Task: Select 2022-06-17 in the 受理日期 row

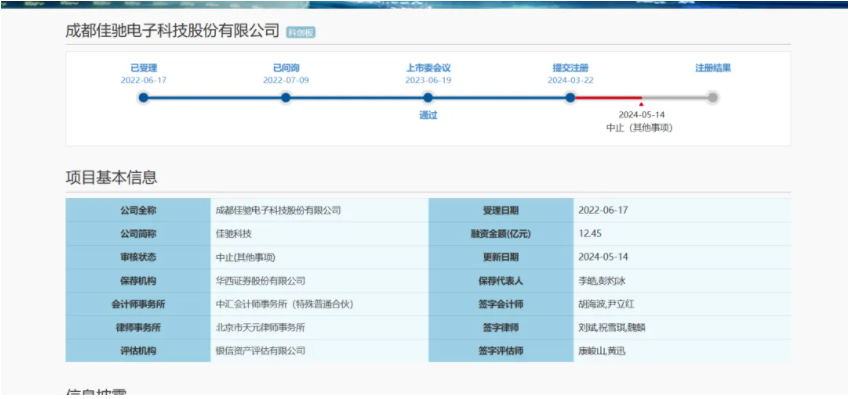Action: [603, 210]
